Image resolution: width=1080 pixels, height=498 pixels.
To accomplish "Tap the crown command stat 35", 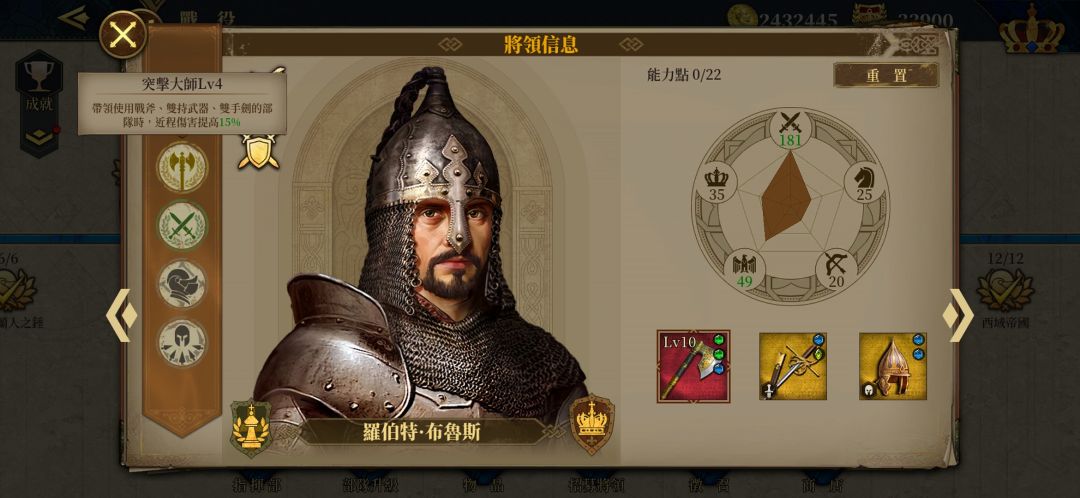I will pyautogui.click(x=716, y=184).
